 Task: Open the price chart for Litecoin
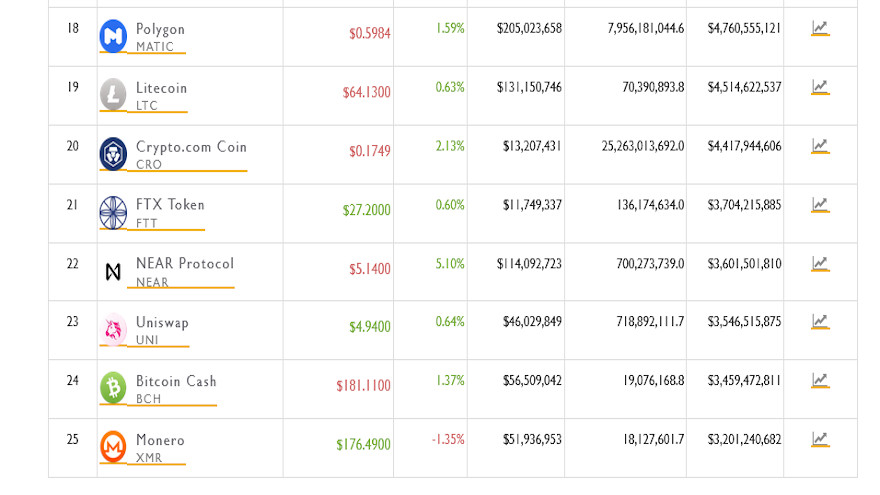[x=820, y=87]
